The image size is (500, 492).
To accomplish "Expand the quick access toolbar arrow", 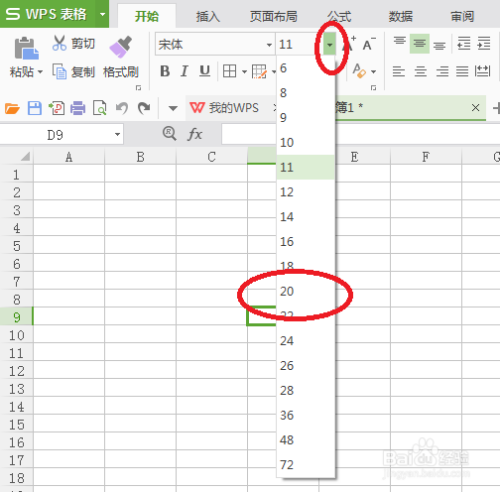I will point(173,108).
